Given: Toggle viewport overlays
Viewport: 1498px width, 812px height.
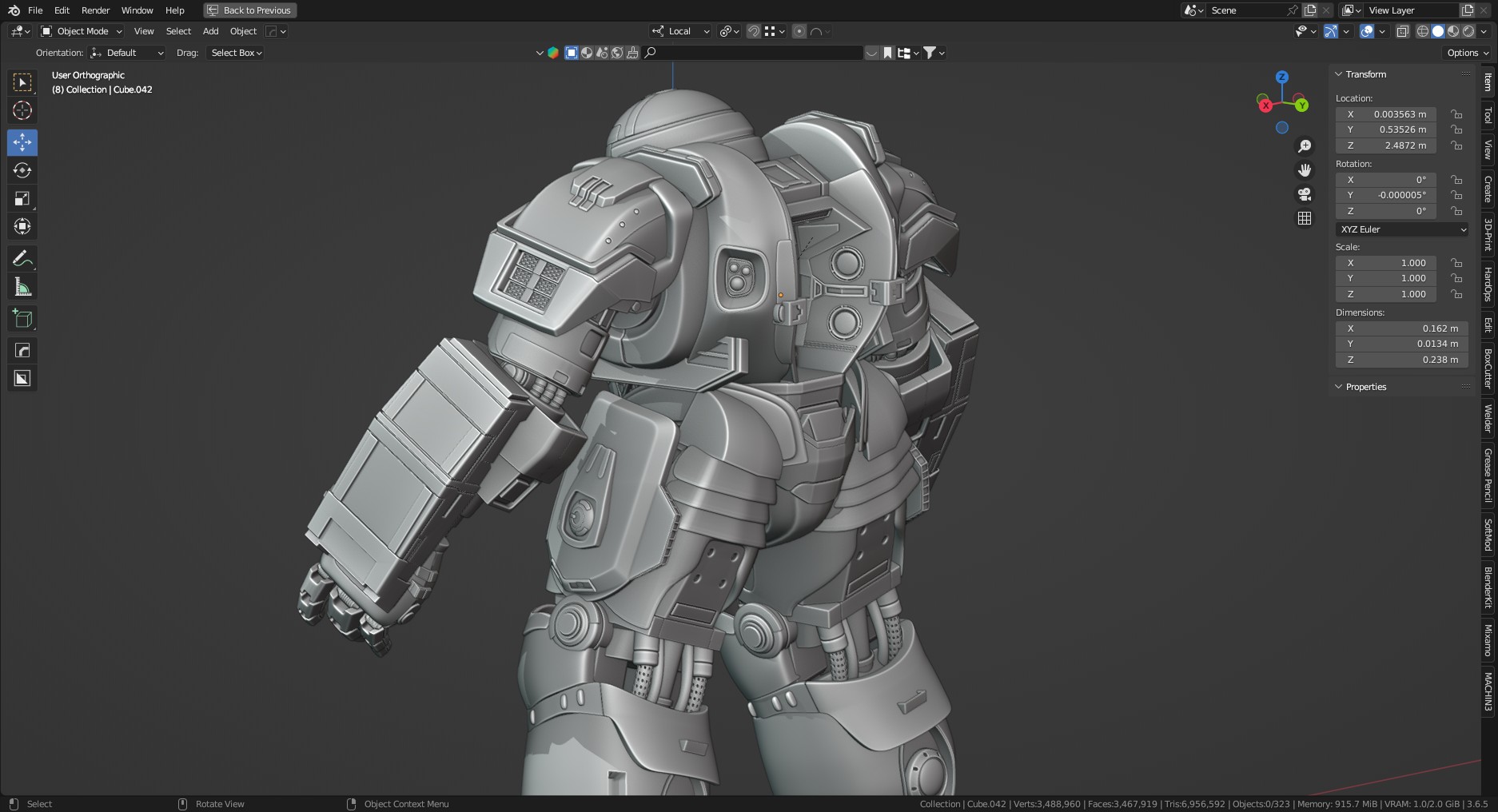Looking at the screenshot, I should [x=1367, y=31].
